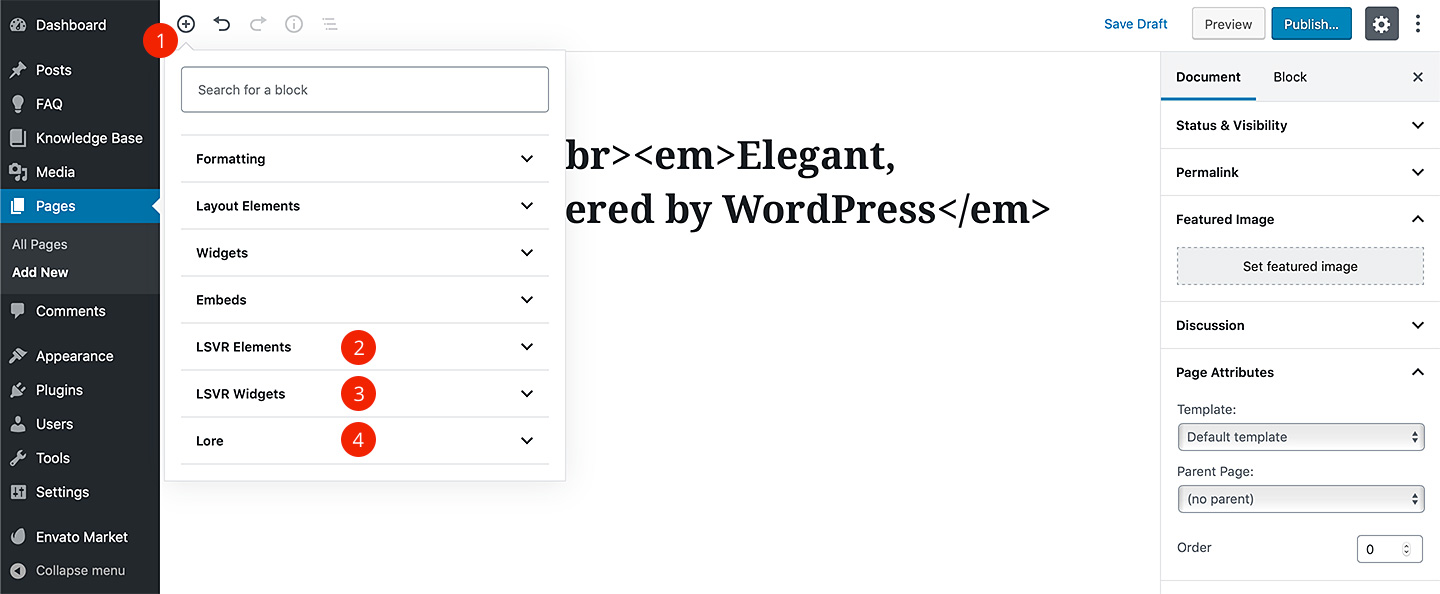
Task: Expand the Lore block category
Action: (x=365, y=441)
